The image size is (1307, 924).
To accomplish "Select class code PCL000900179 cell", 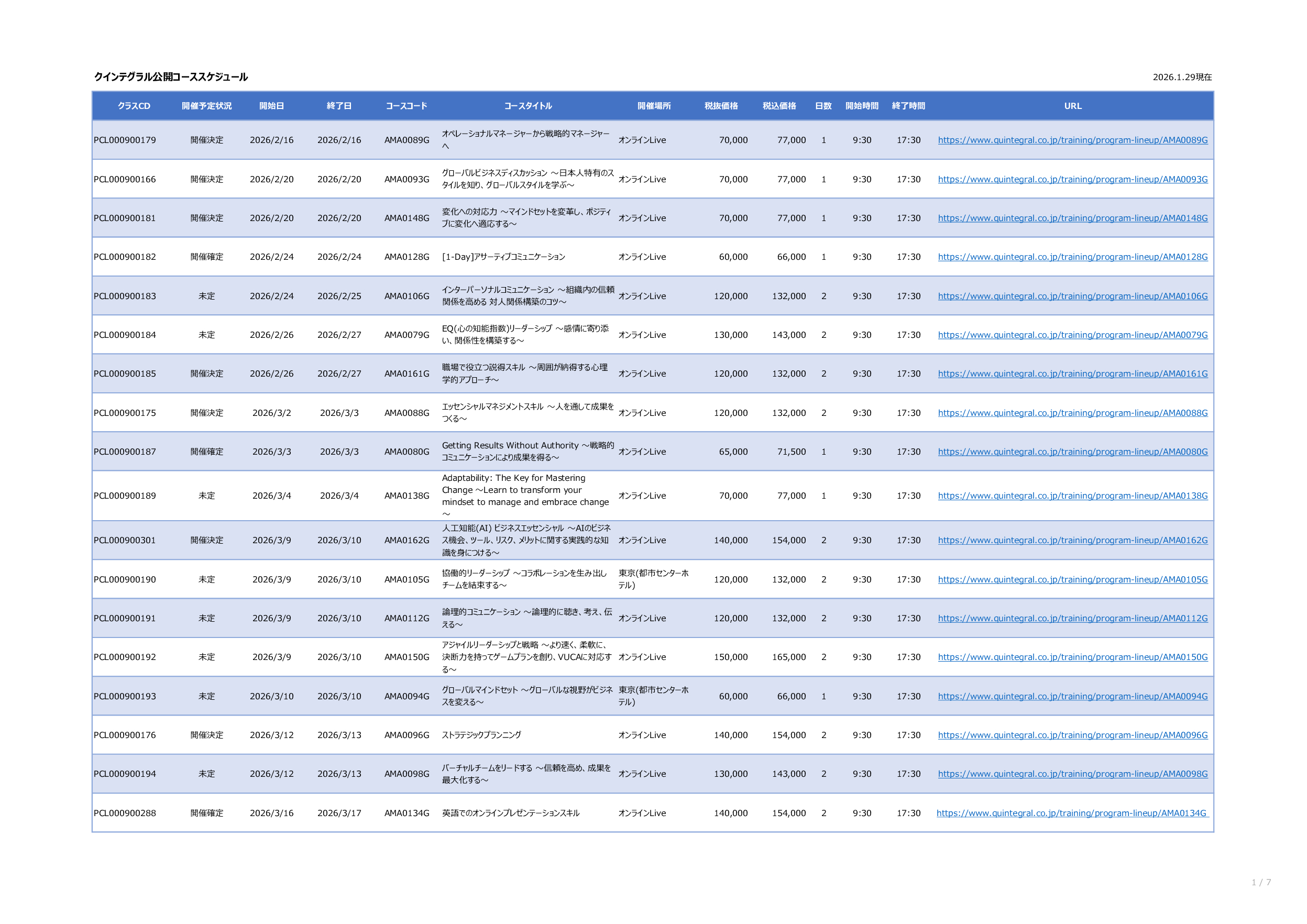I will click(x=125, y=140).
